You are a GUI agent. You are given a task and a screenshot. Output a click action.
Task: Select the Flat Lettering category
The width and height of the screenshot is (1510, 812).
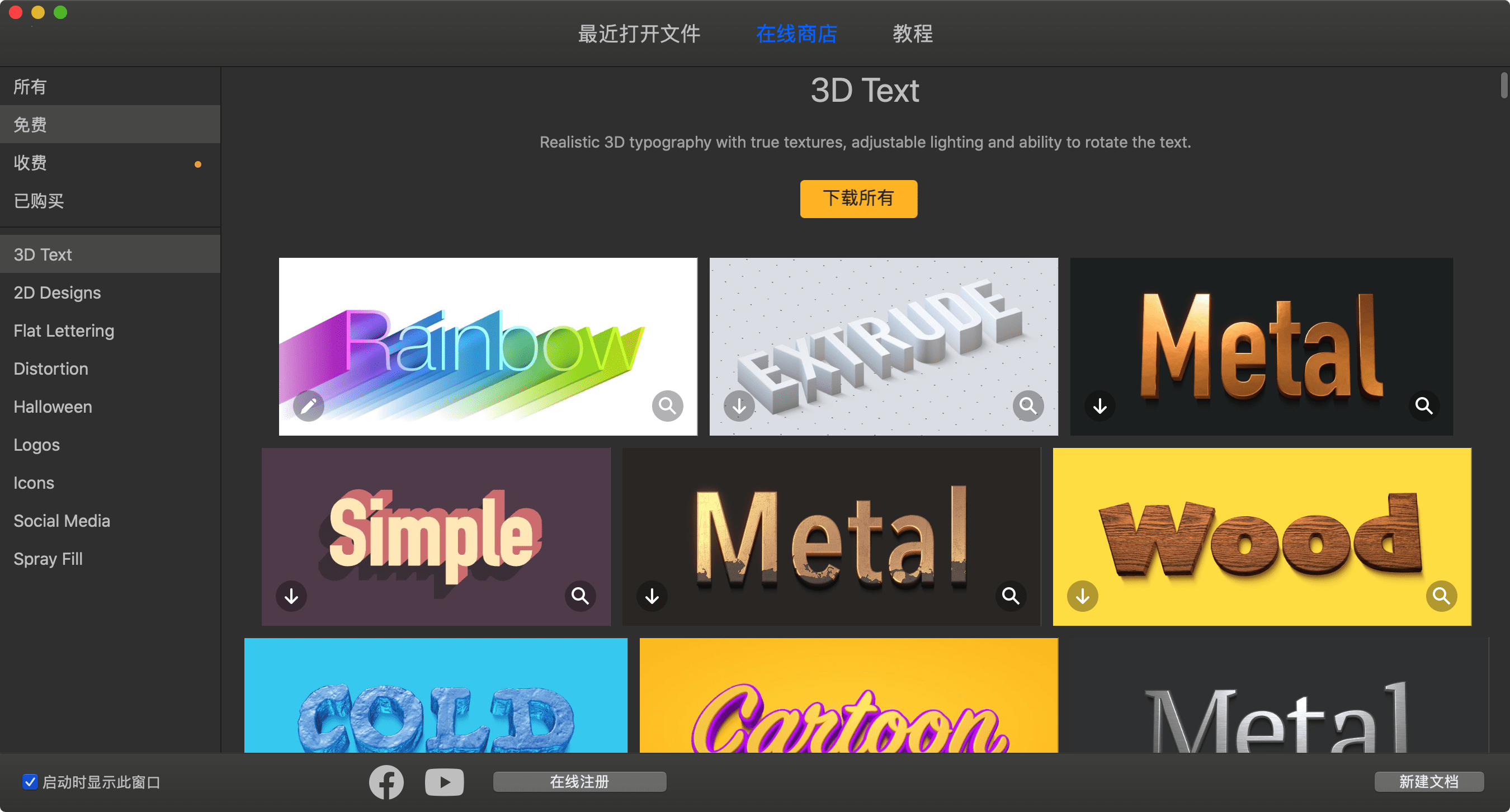(x=110, y=330)
